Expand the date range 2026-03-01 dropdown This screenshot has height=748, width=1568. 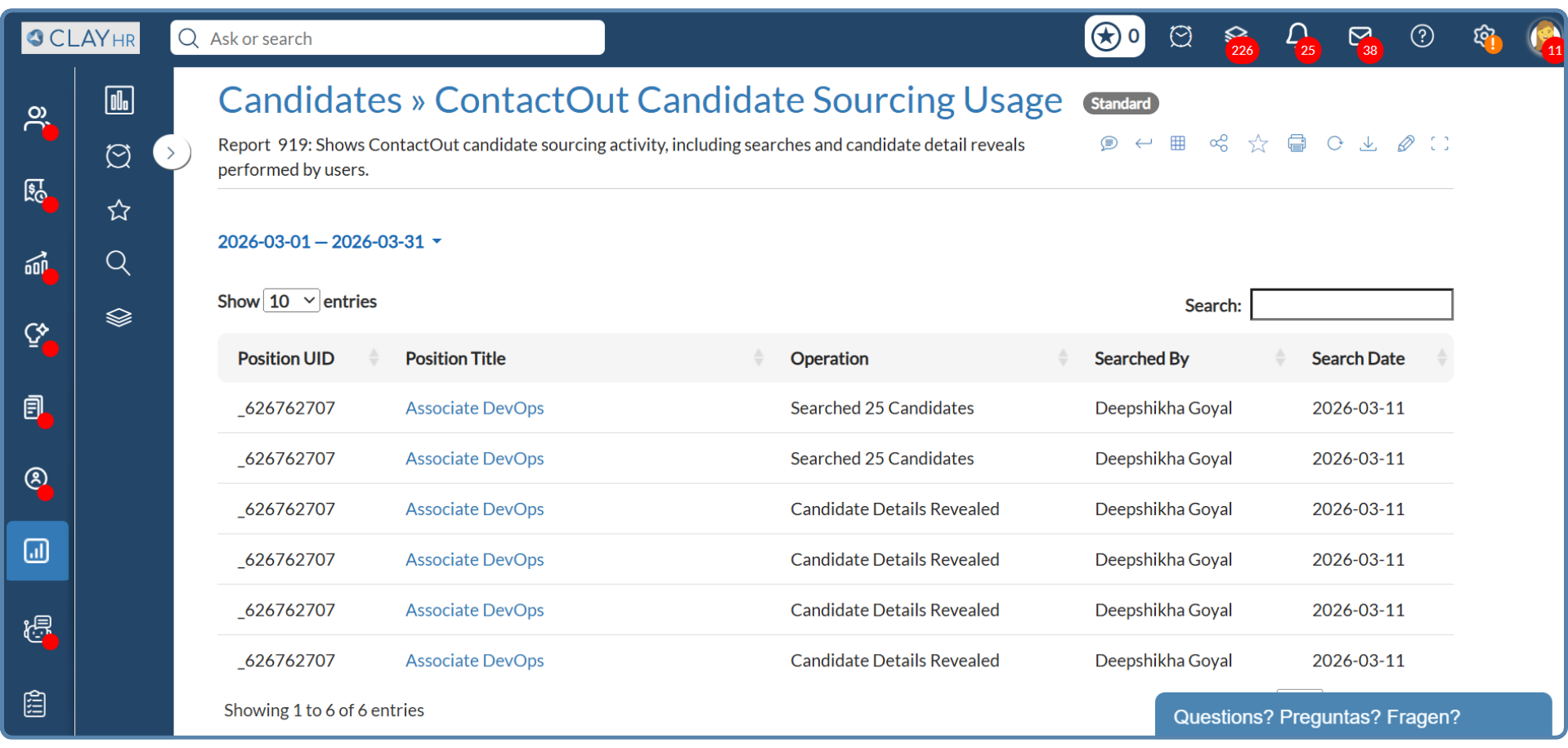point(329,242)
